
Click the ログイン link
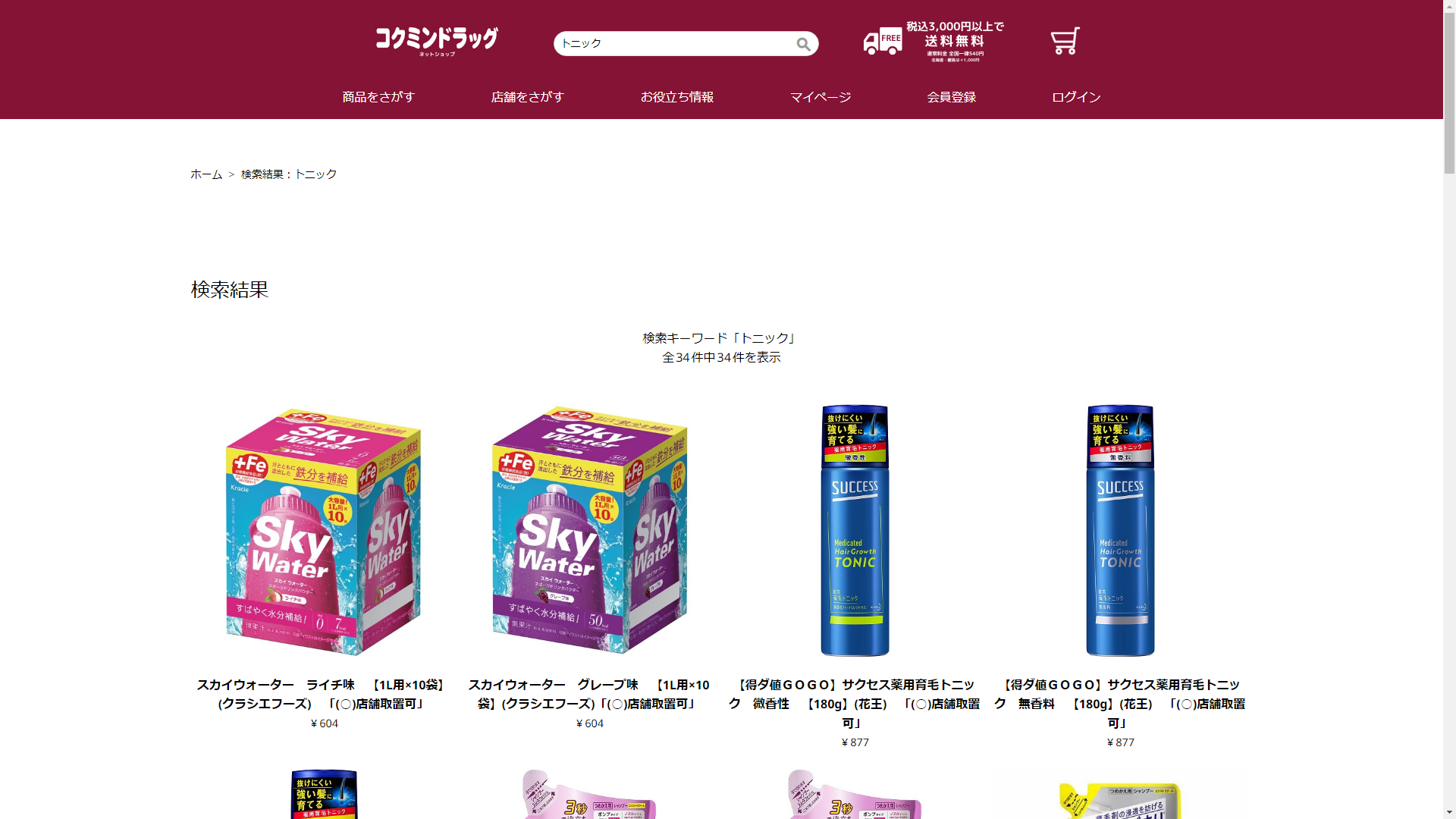tap(1076, 97)
